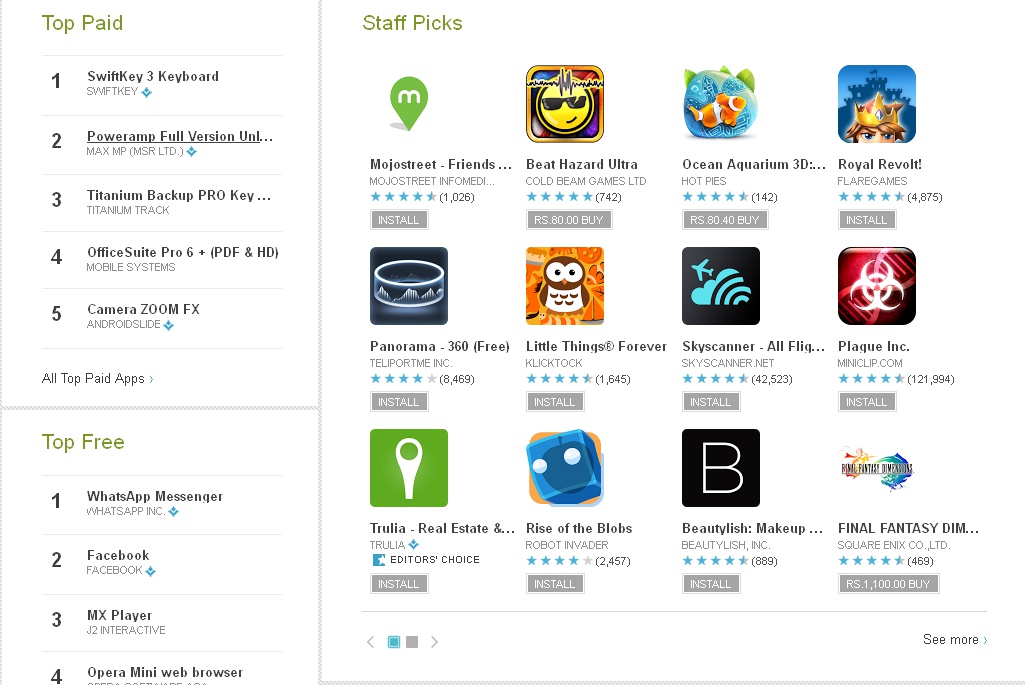Viewport: 1025px width, 685px height.
Task: Open the Royal Revolt! king icon
Action: click(x=877, y=103)
